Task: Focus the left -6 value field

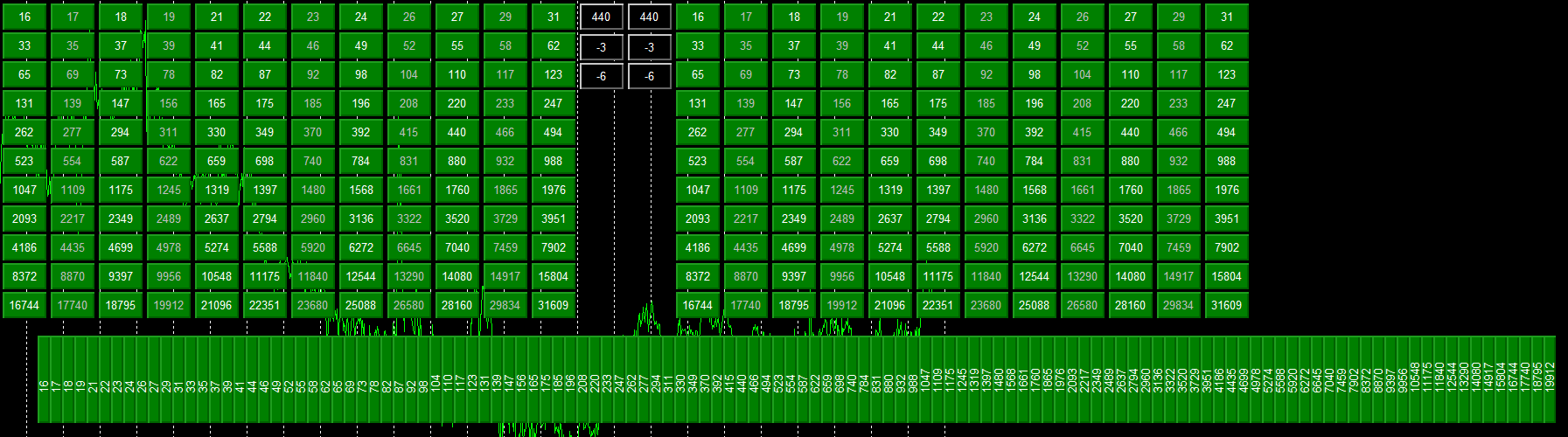Action: 602,76
